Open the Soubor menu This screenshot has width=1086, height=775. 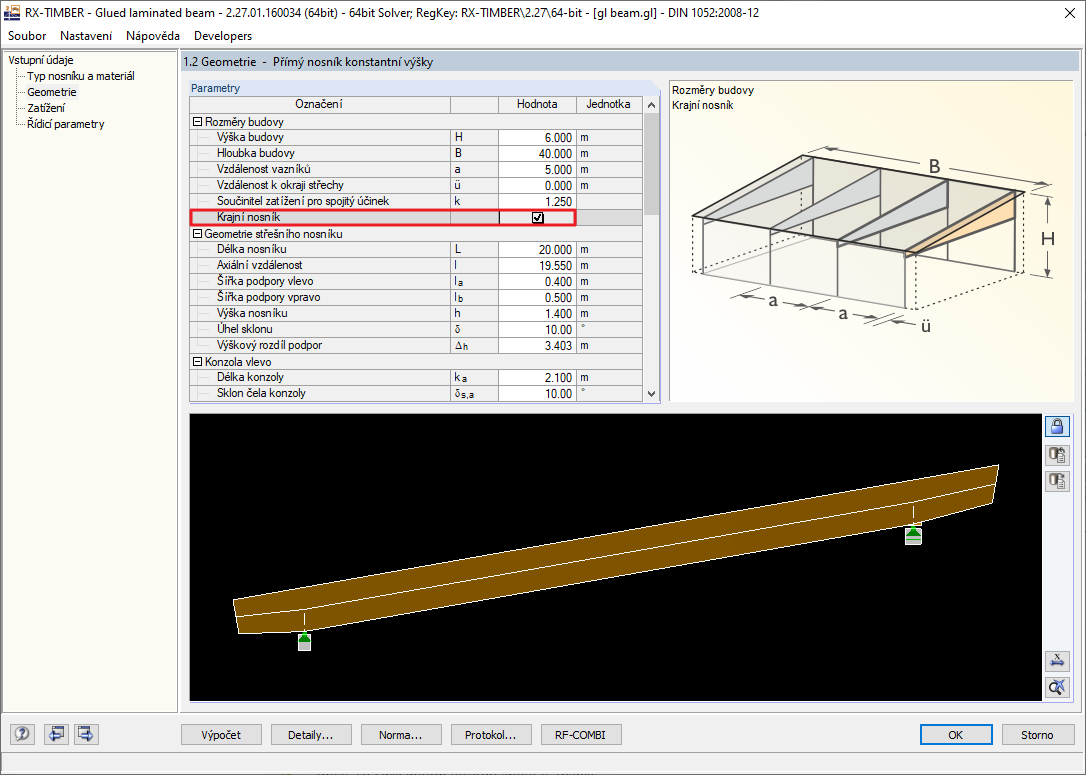tap(26, 35)
